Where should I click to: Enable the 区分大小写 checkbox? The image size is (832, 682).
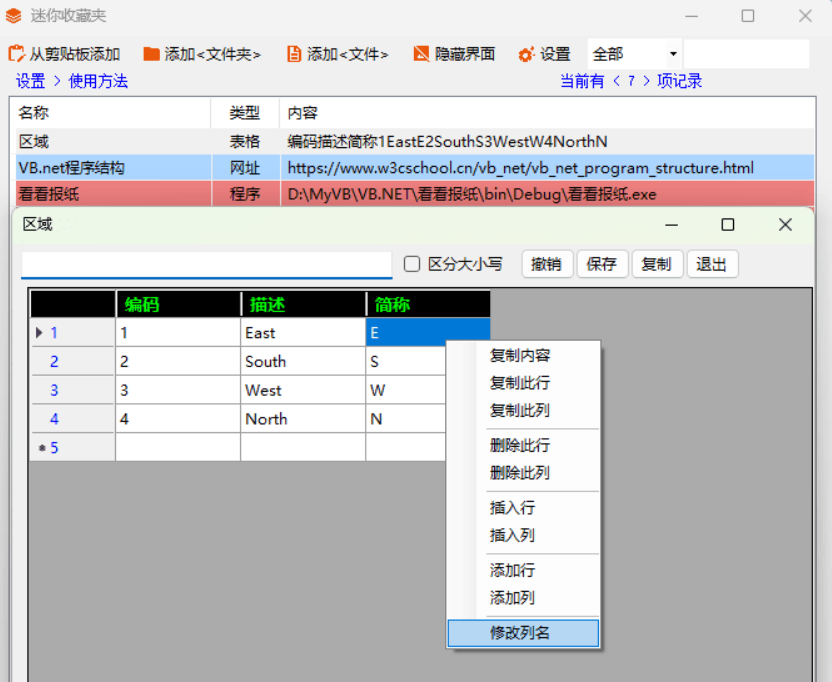[412, 264]
